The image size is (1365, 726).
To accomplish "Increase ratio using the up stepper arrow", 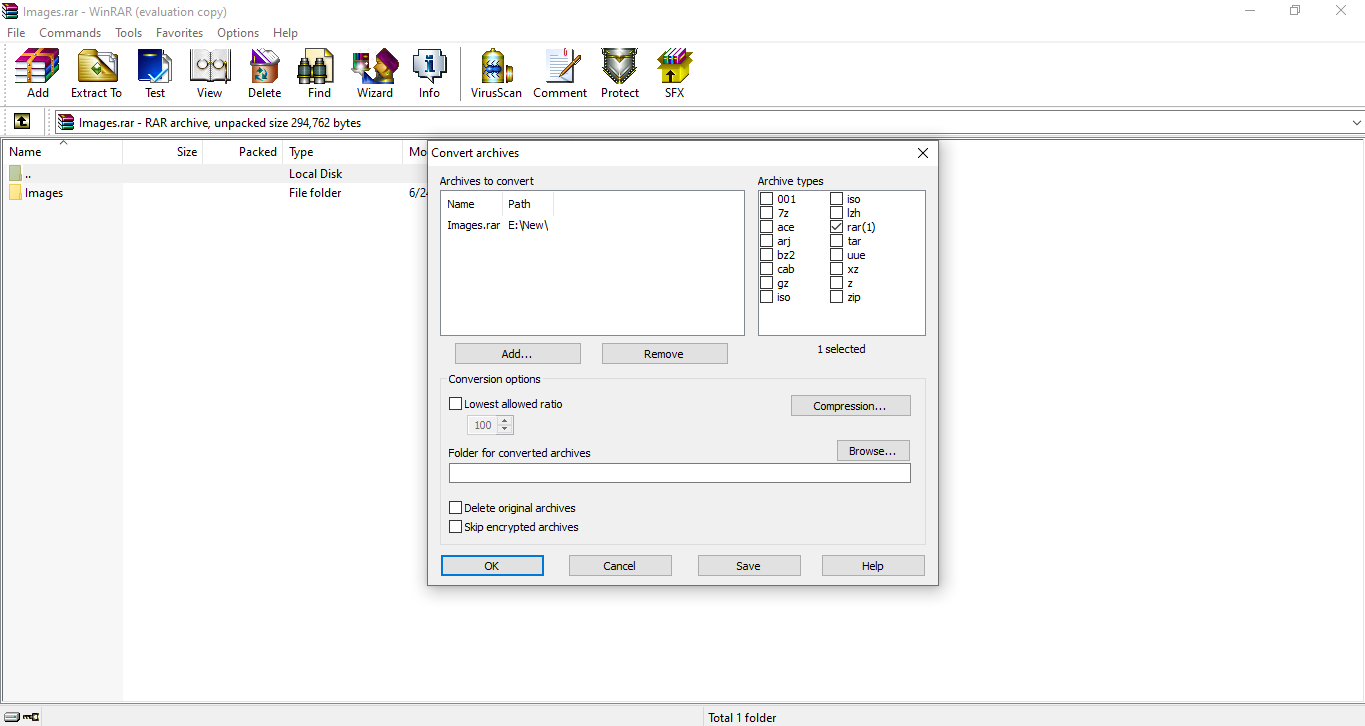I will tap(504, 419).
